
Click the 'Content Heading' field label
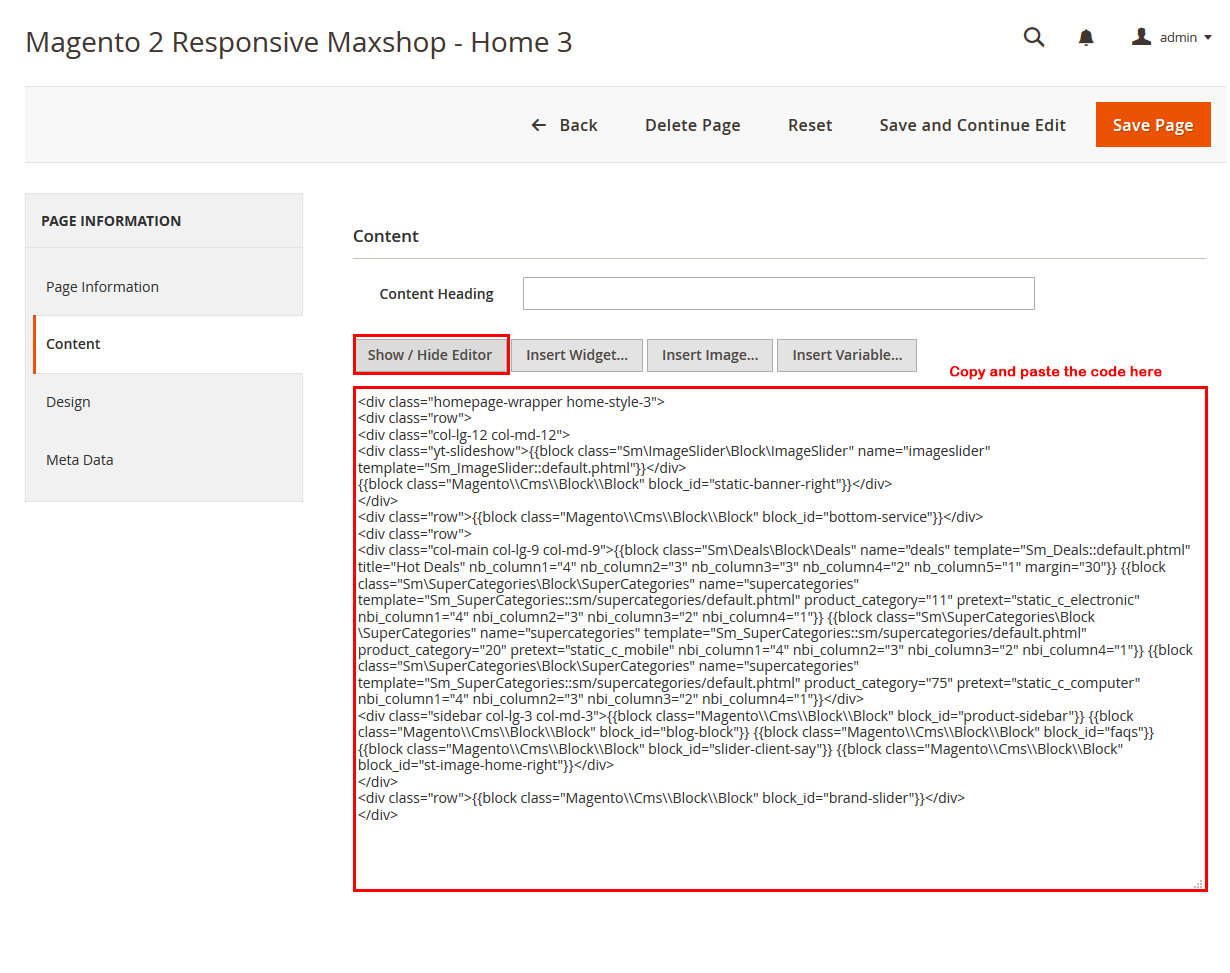437,294
